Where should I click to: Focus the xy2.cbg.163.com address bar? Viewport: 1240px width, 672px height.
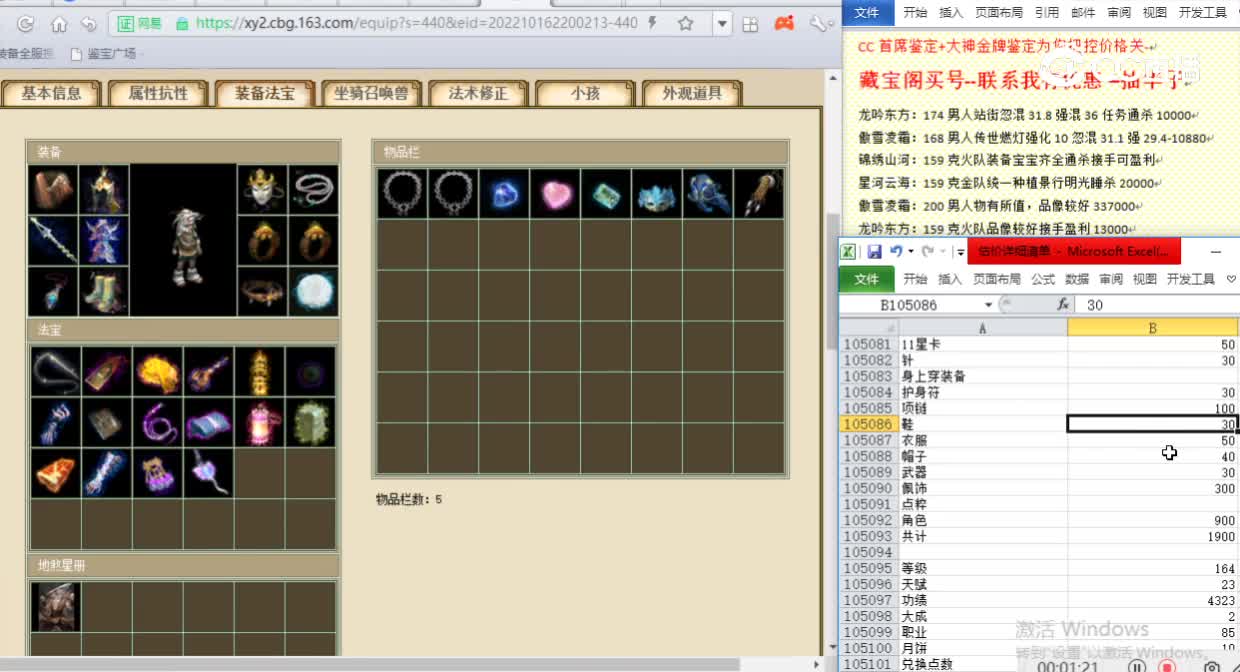pos(417,23)
